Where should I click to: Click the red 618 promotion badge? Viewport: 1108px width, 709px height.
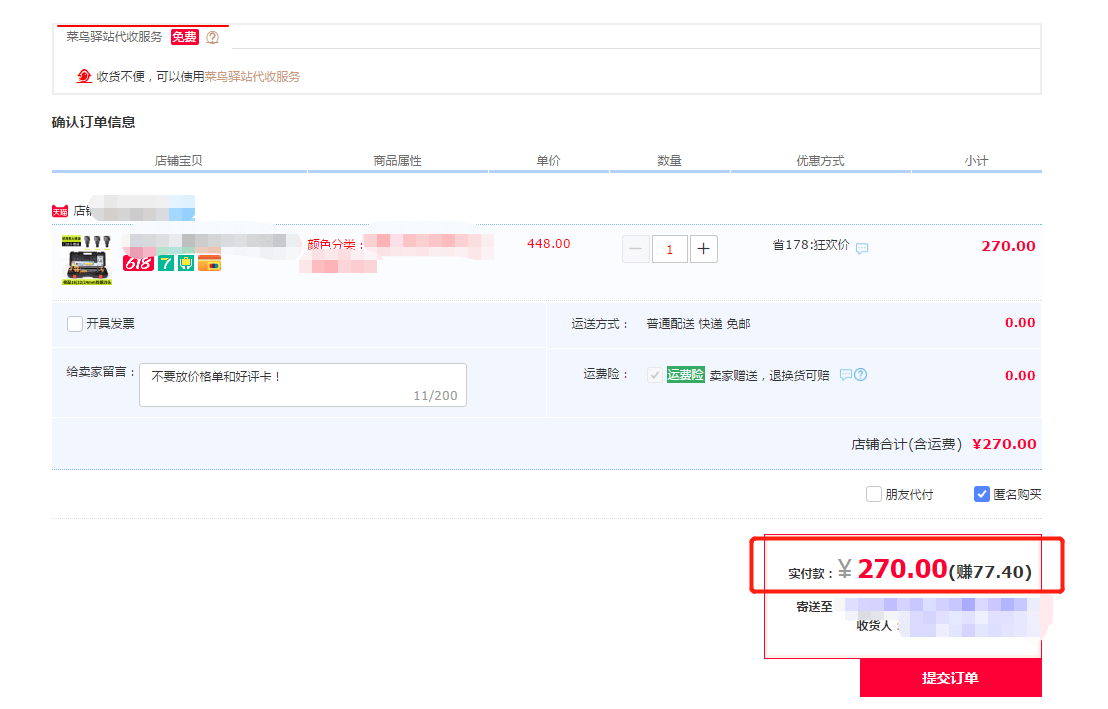138,264
